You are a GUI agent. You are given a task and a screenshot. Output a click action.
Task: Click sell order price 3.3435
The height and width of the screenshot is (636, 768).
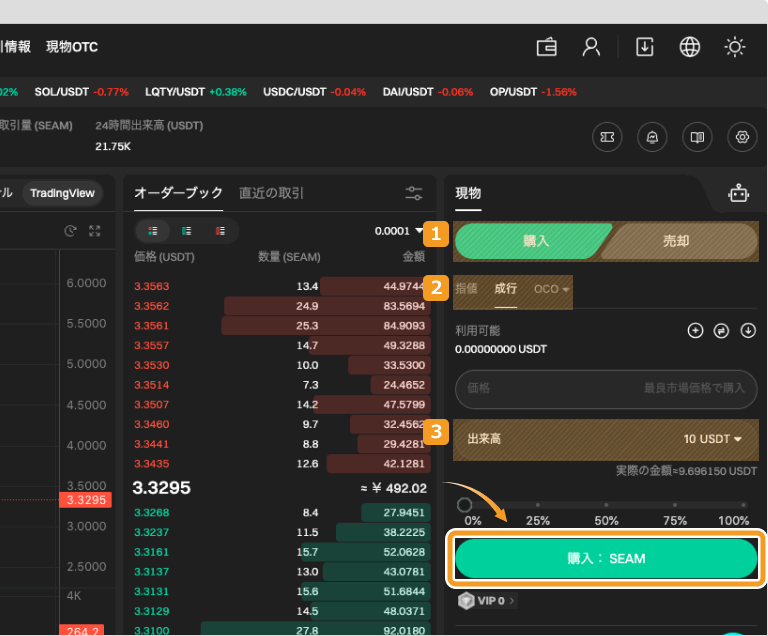point(152,464)
